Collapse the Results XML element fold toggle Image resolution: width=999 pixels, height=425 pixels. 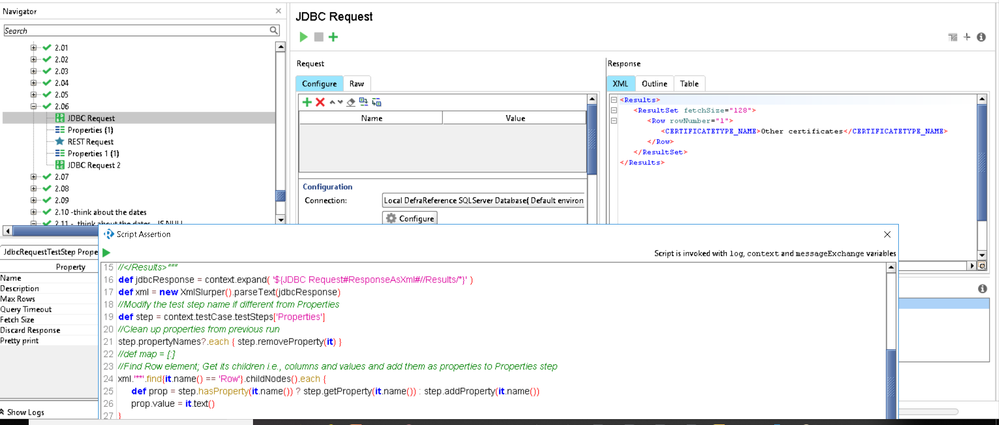tap(614, 100)
